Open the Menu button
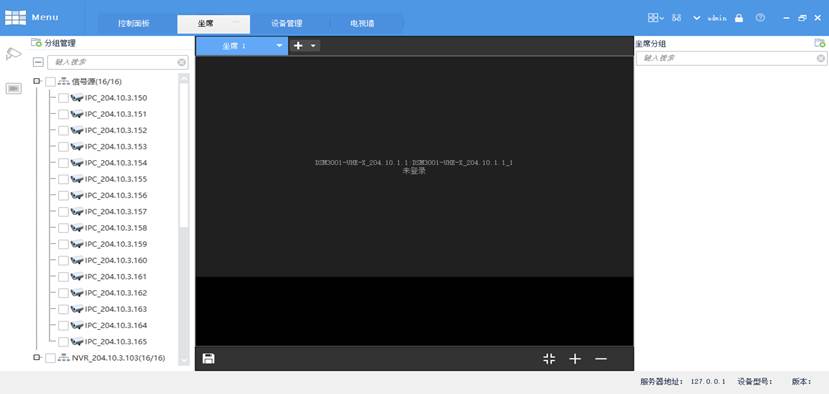The width and height of the screenshot is (829, 394). coord(32,17)
